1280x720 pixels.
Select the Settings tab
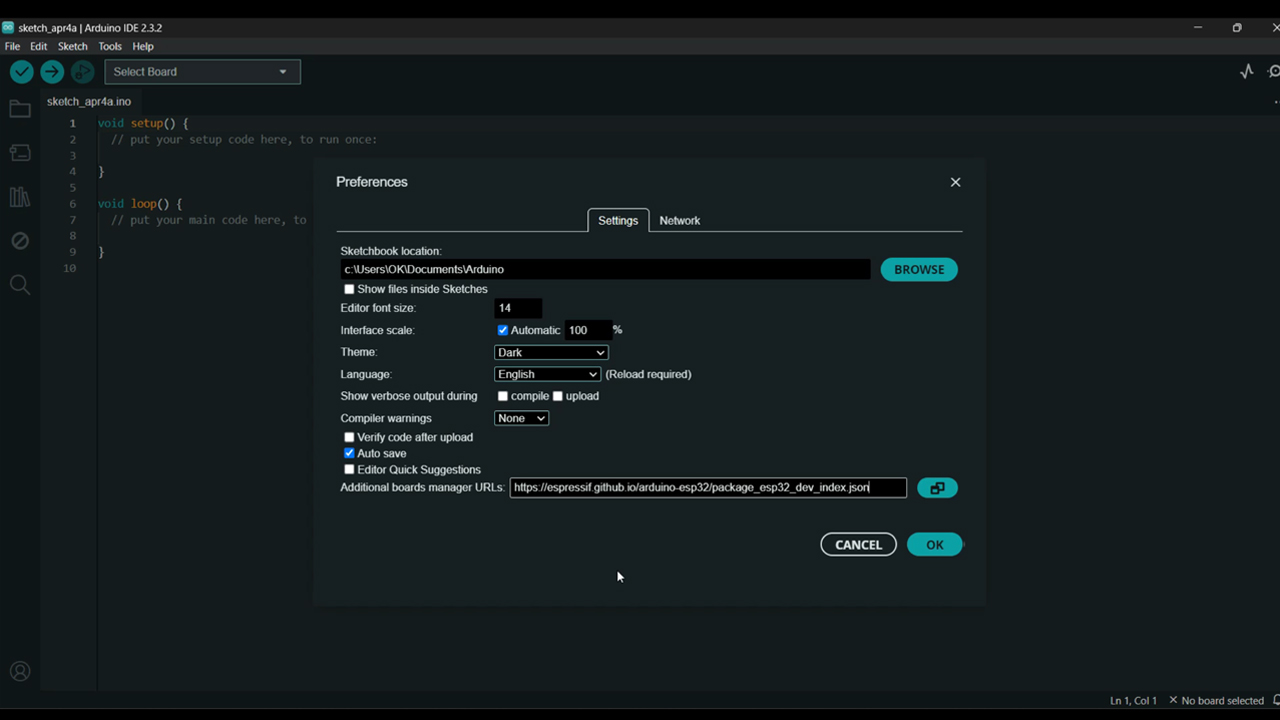(x=618, y=220)
